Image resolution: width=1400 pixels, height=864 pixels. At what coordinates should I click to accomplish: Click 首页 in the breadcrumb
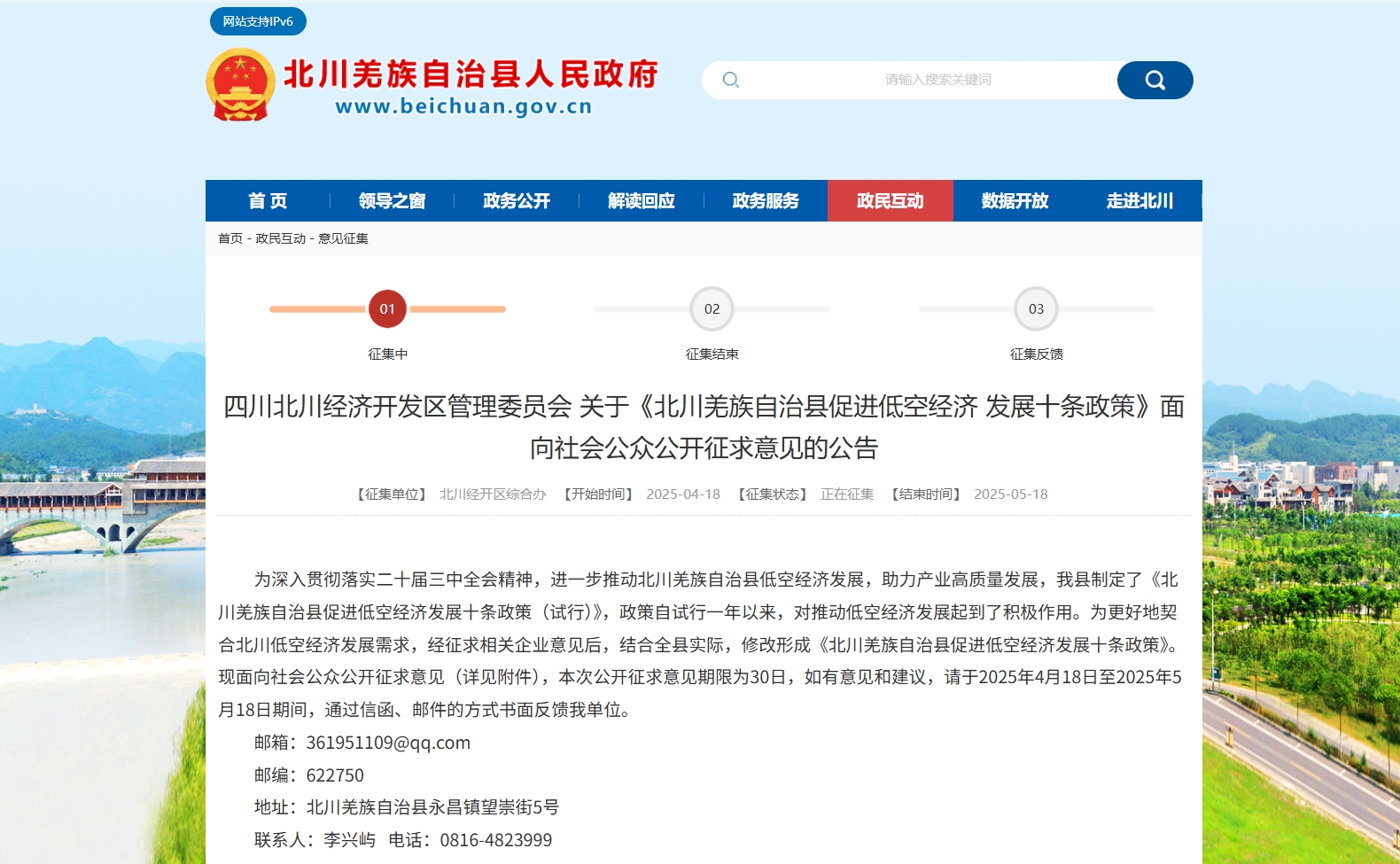click(x=230, y=238)
